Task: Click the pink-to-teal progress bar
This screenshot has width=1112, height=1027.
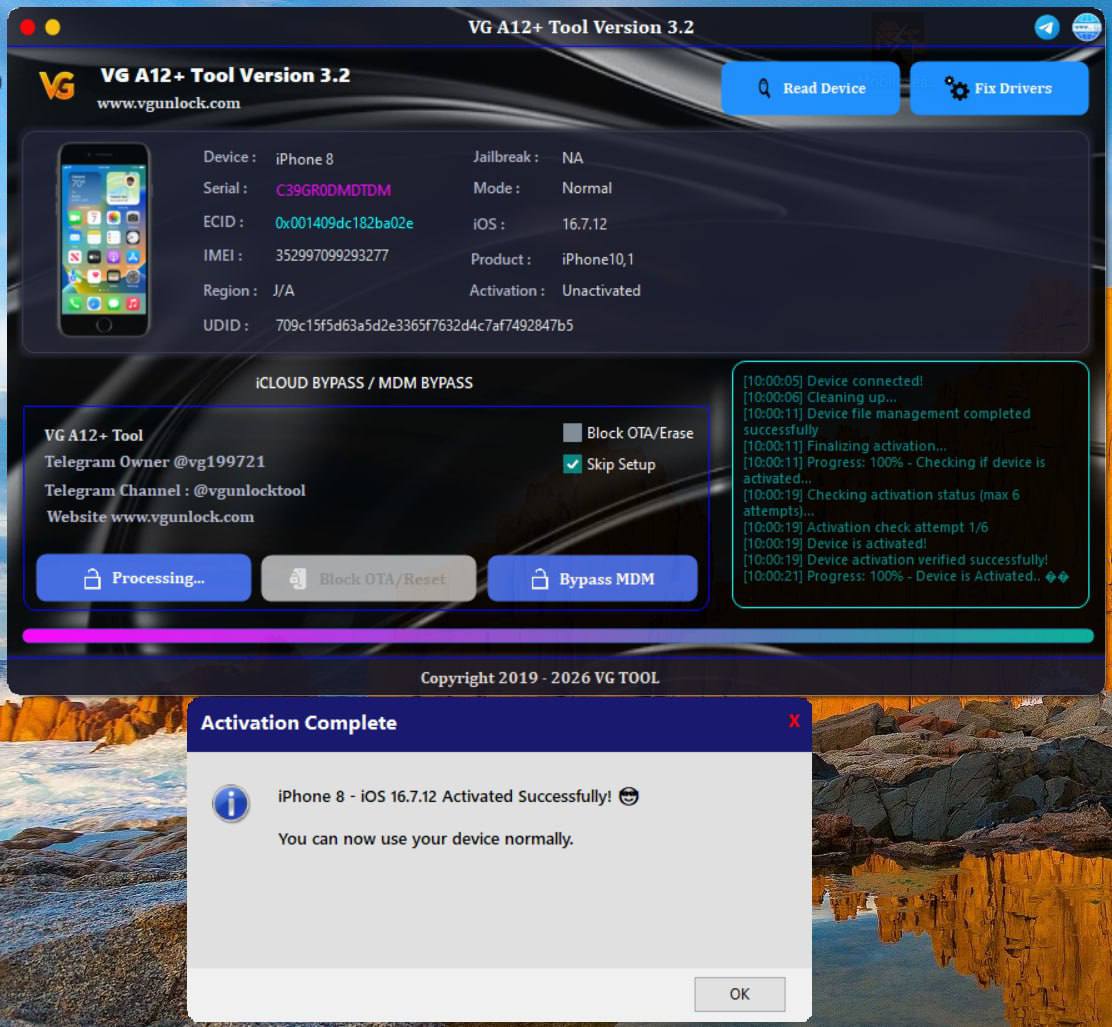Action: (x=557, y=636)
